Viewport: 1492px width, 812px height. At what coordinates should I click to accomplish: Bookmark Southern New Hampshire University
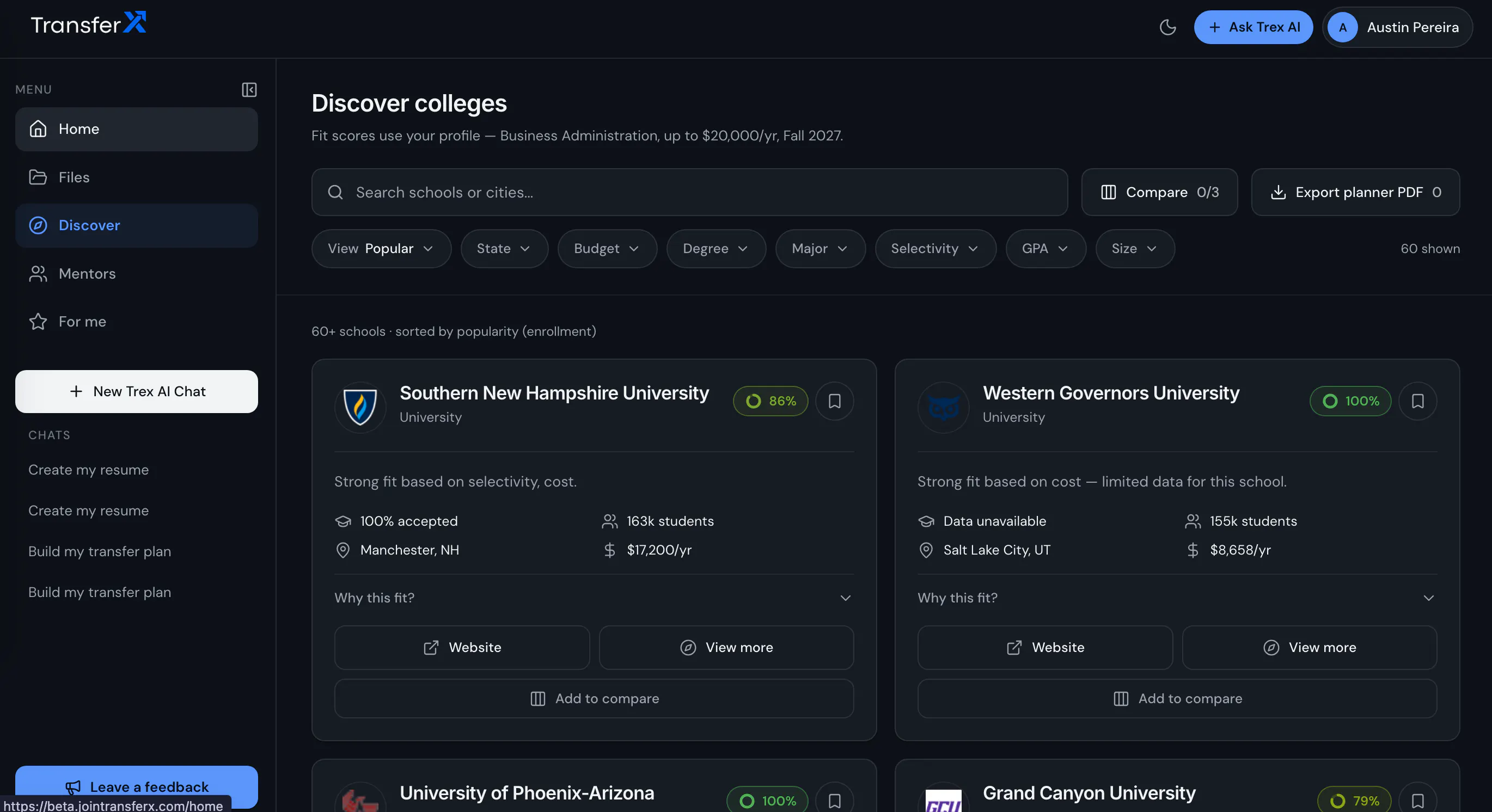click(x=835, y=401)
